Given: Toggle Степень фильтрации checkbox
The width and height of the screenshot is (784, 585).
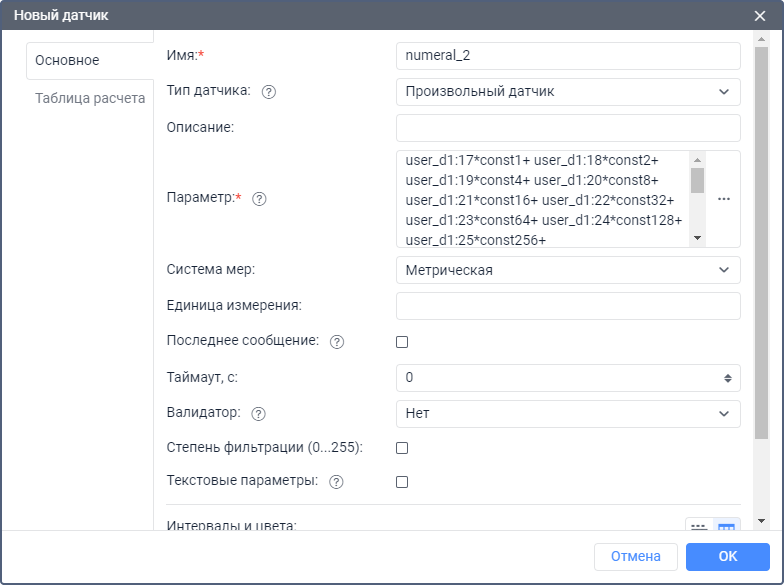Looking at the screenshot, I should click(402, 448).
